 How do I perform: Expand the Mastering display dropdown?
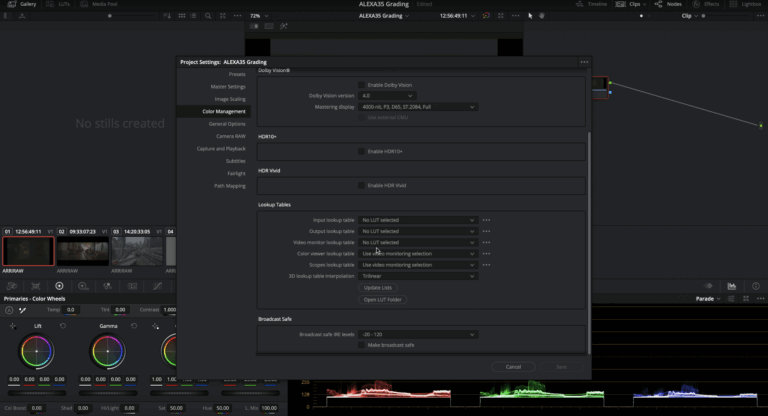tap(418, 107)
